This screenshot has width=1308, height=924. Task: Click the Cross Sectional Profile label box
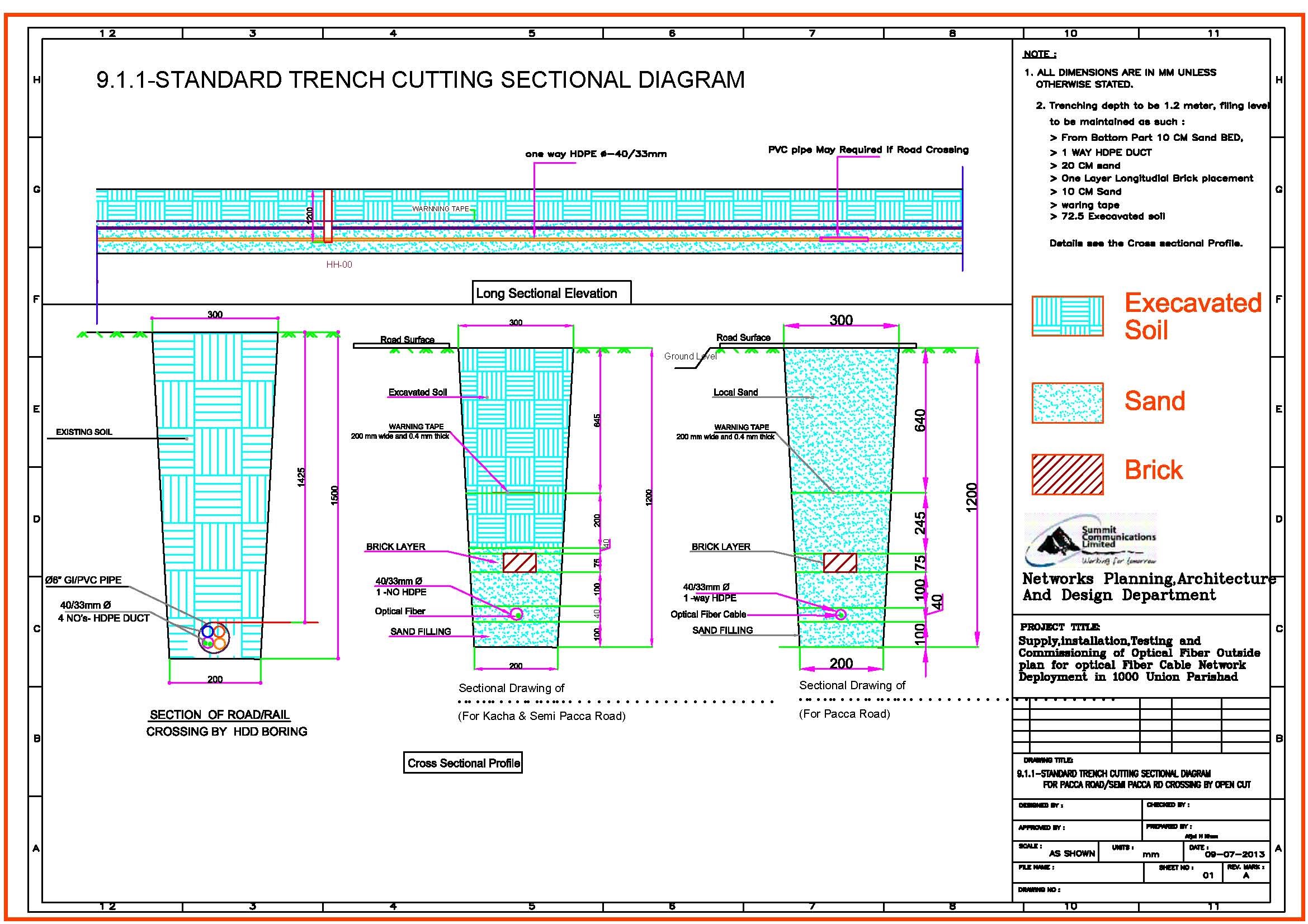(x=462, y=763)
